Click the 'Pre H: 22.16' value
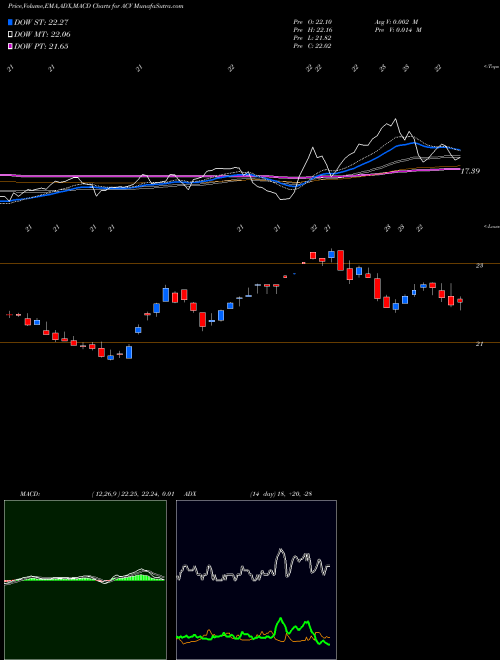 coord(312,30)
